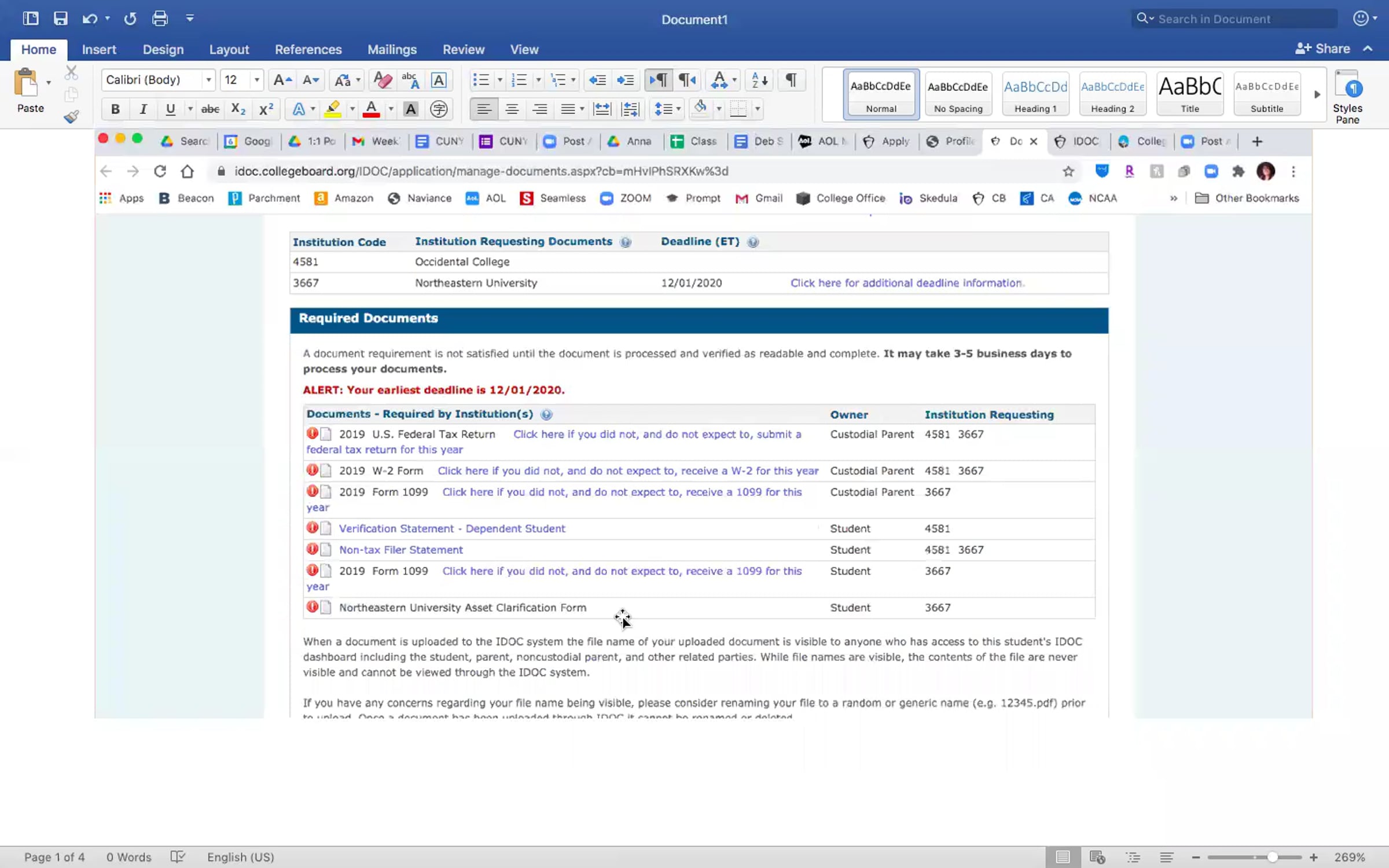Viewport: 1389px width, 868px height.
Task: Click the red font color swatch
Action: pyautogui.click(x=371, y=109)
